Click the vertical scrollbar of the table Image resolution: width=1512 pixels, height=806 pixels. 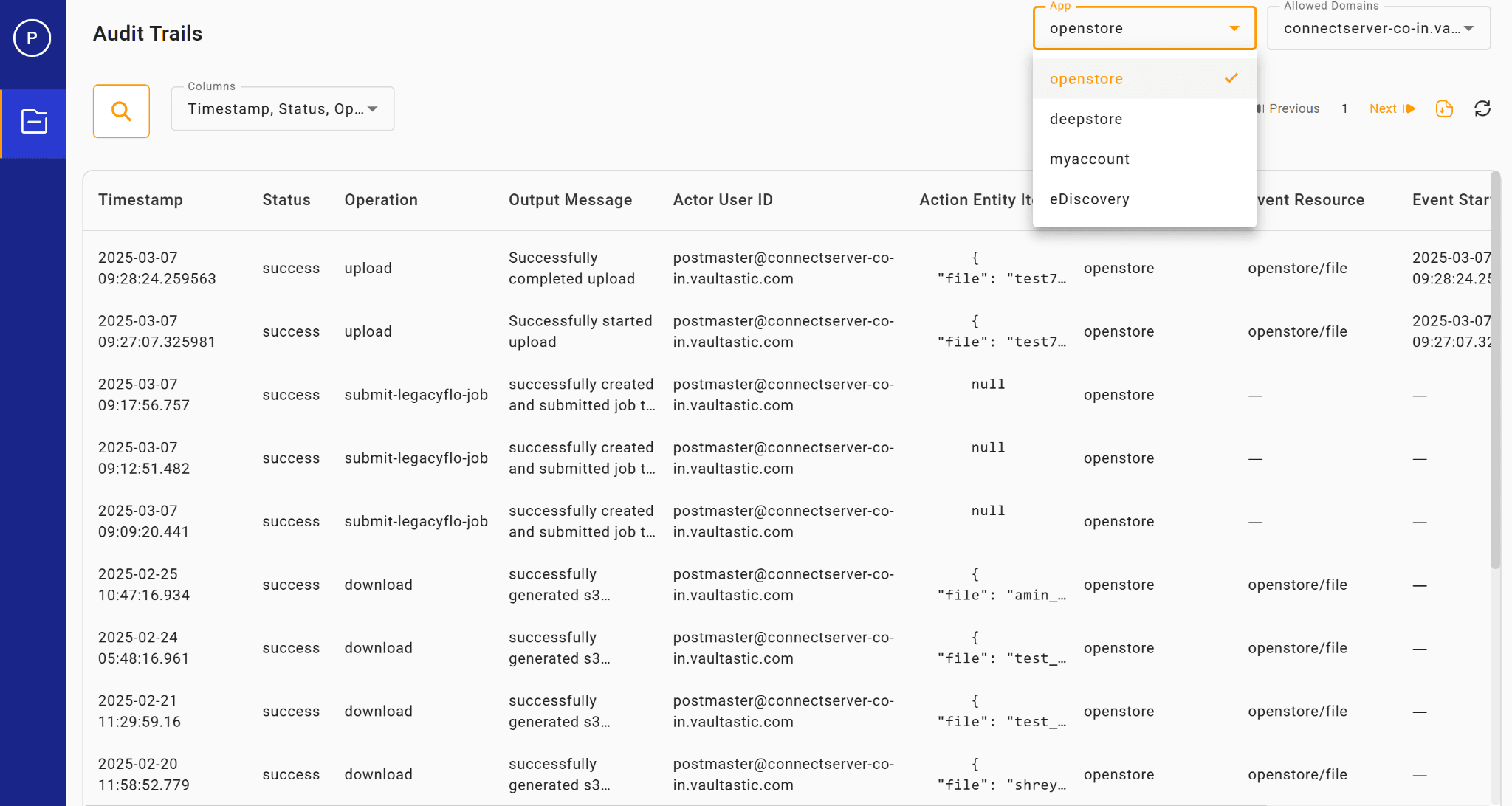1495,369
